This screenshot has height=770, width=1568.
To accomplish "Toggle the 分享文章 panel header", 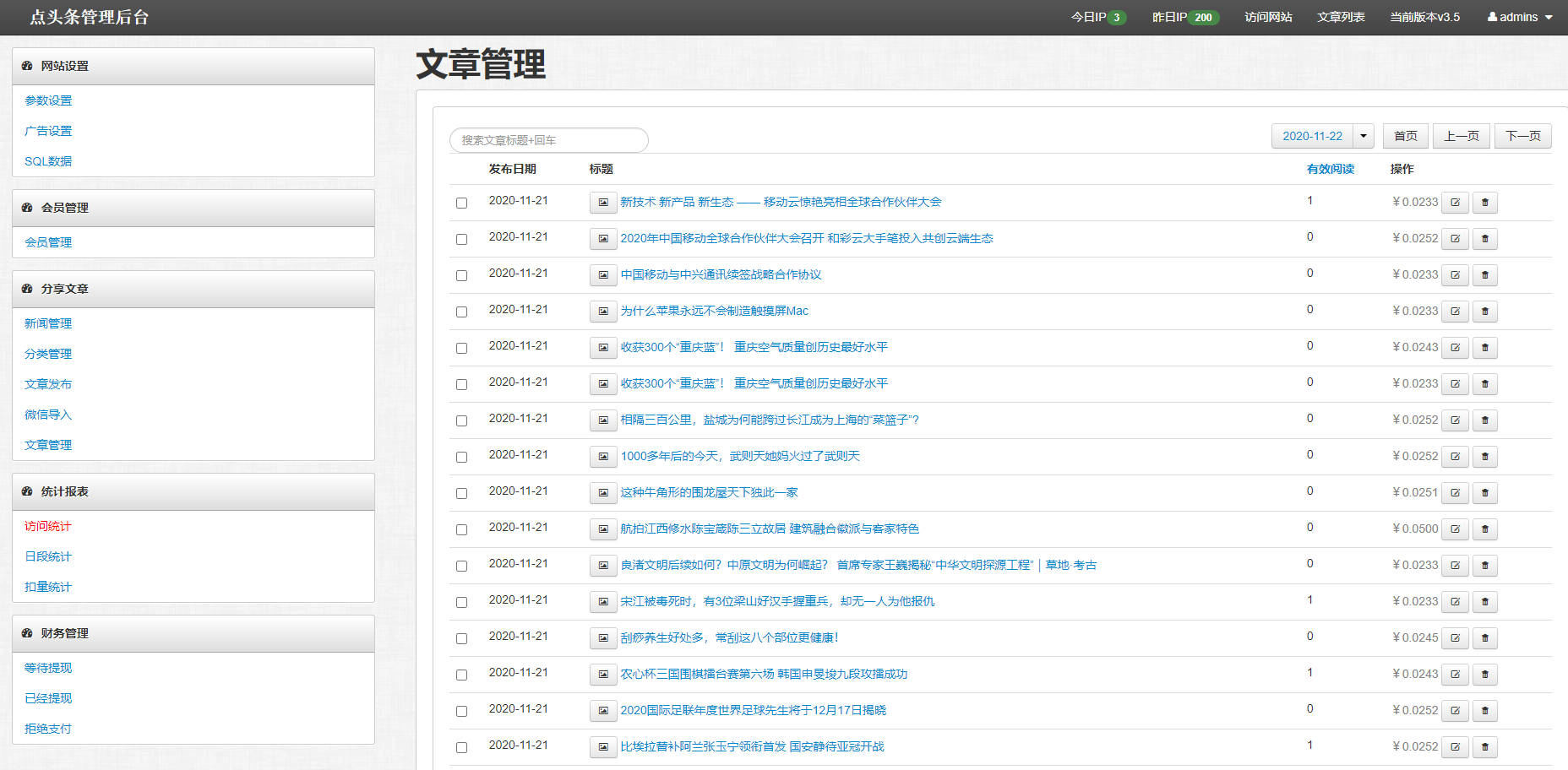I will (x=193, y=289).
